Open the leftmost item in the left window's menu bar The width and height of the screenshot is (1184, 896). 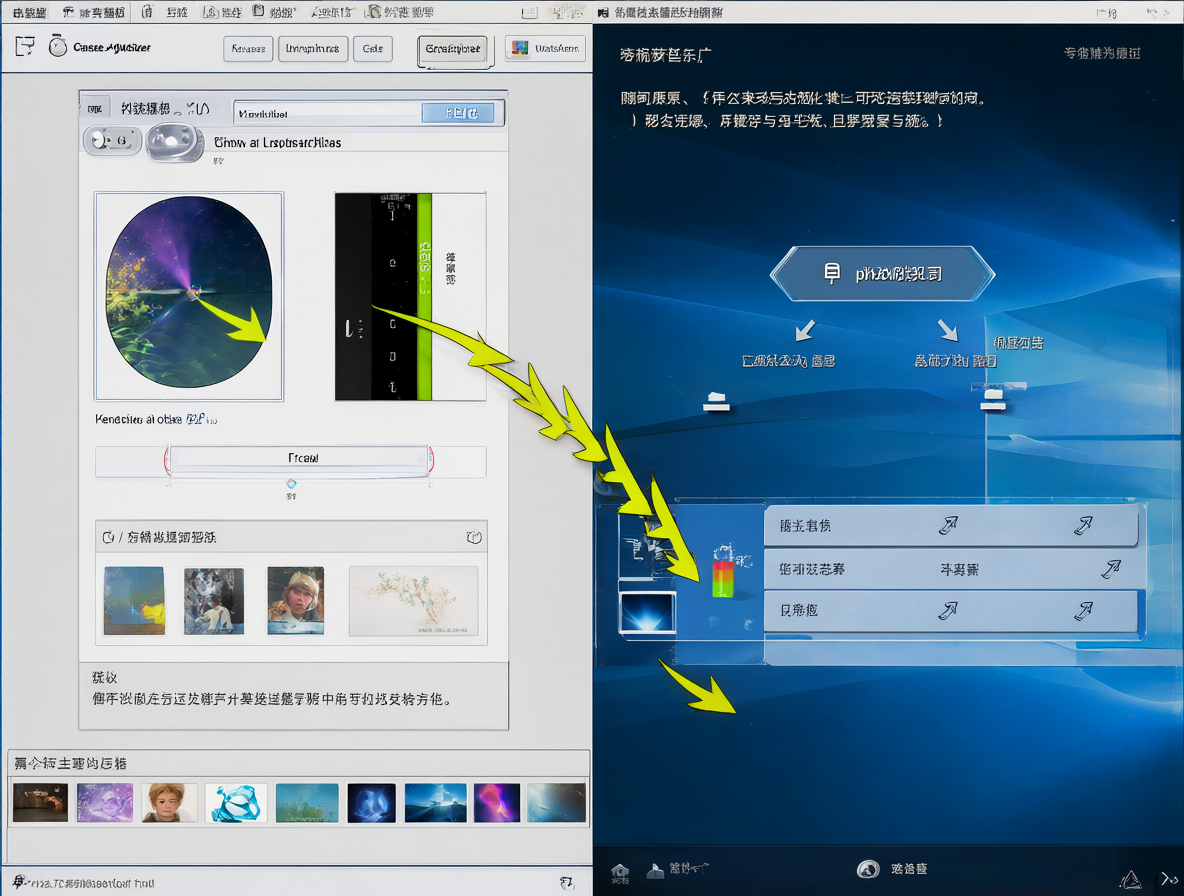(x=29, y=13)
